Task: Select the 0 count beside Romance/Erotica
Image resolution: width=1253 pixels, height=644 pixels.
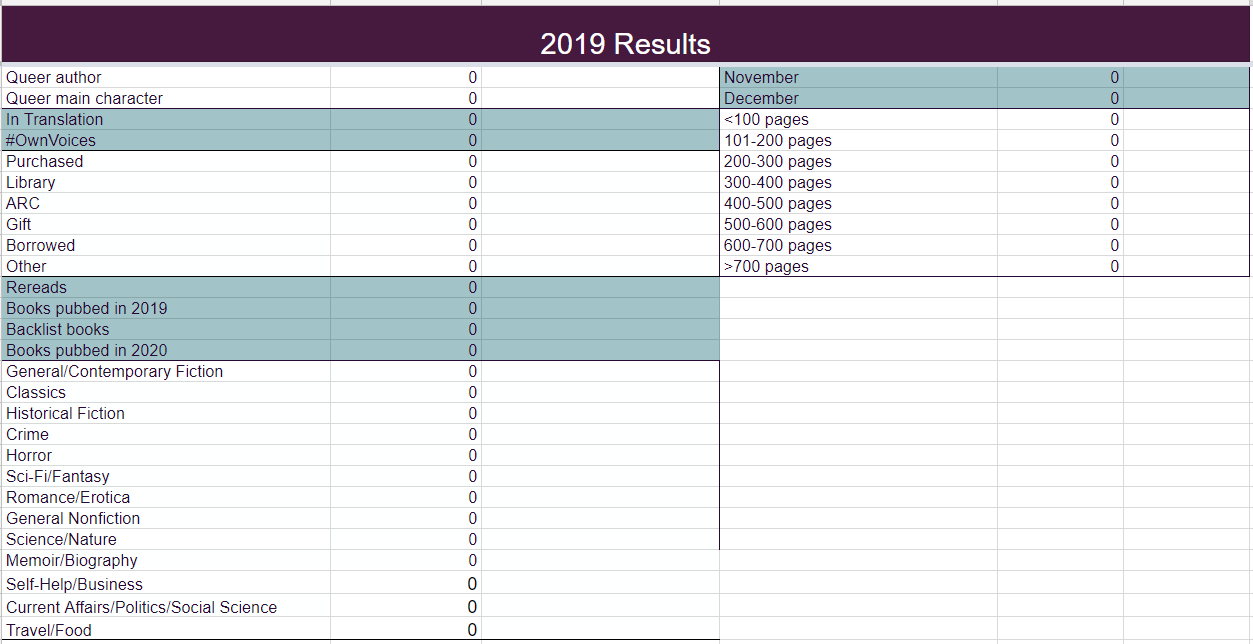Action: tap(406, 497)
